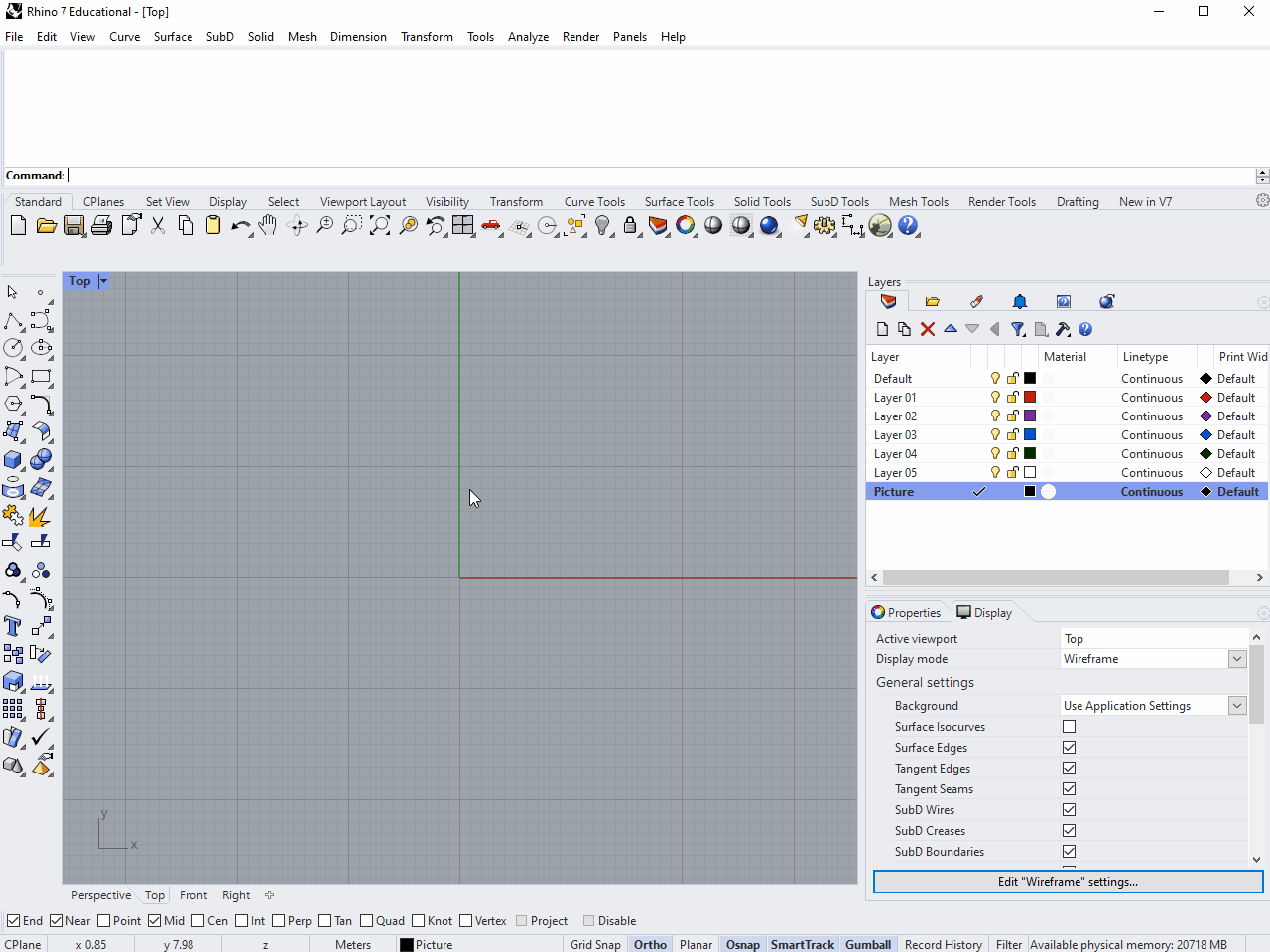This screenshot has width=1270, height=952.
Task: Toggle the Mid osnap checkbox
Action: click(155, 921)
